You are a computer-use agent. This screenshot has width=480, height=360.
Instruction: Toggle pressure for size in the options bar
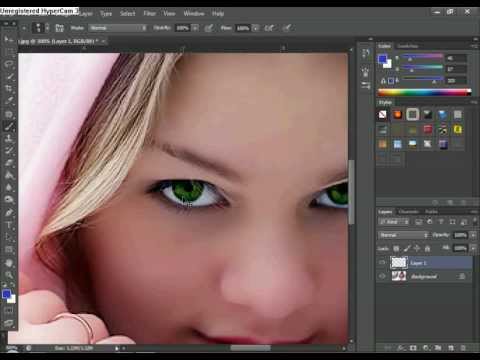tap(287, 28)
